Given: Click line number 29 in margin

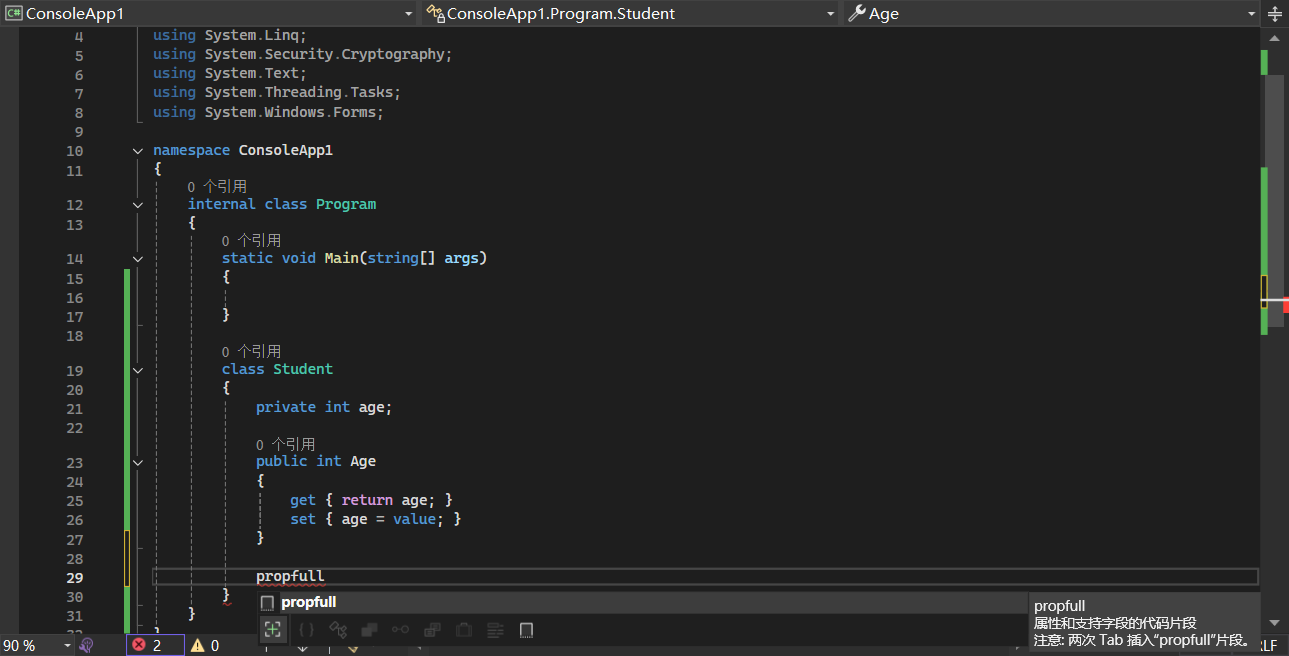Looking at the screenshot, I should 75,578.
